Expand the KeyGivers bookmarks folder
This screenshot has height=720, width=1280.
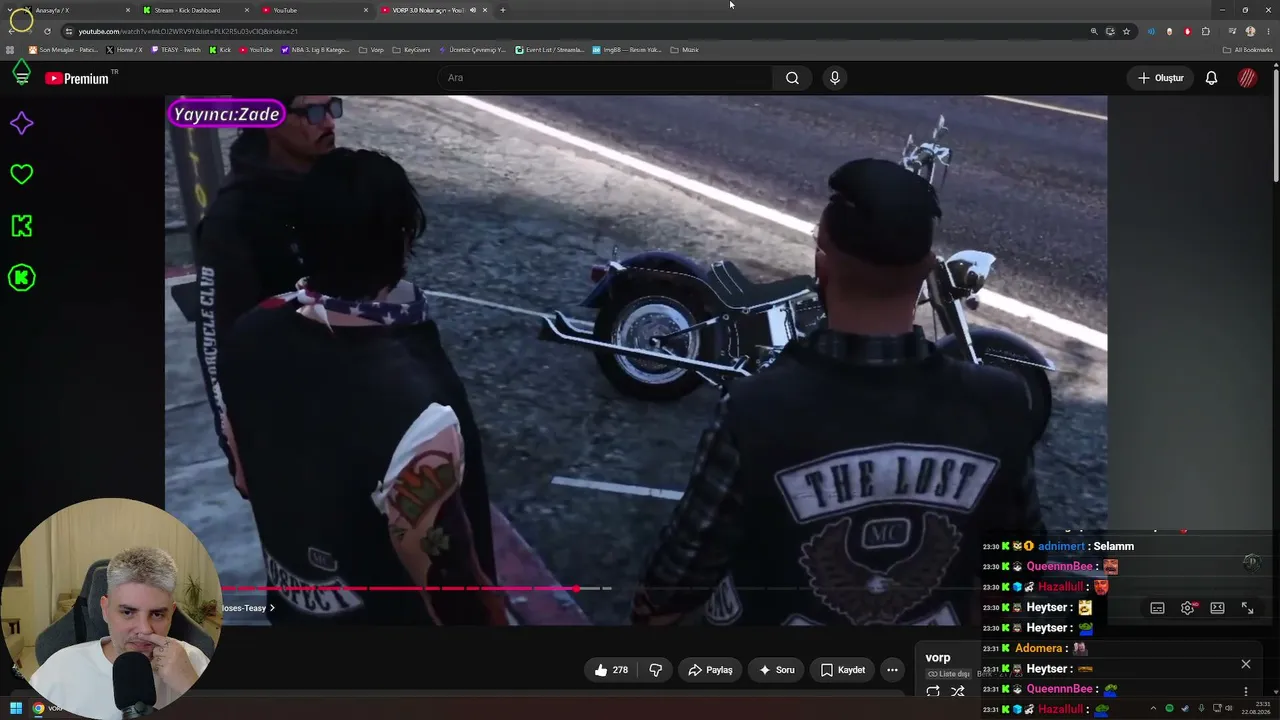click(x=411, y=50)
